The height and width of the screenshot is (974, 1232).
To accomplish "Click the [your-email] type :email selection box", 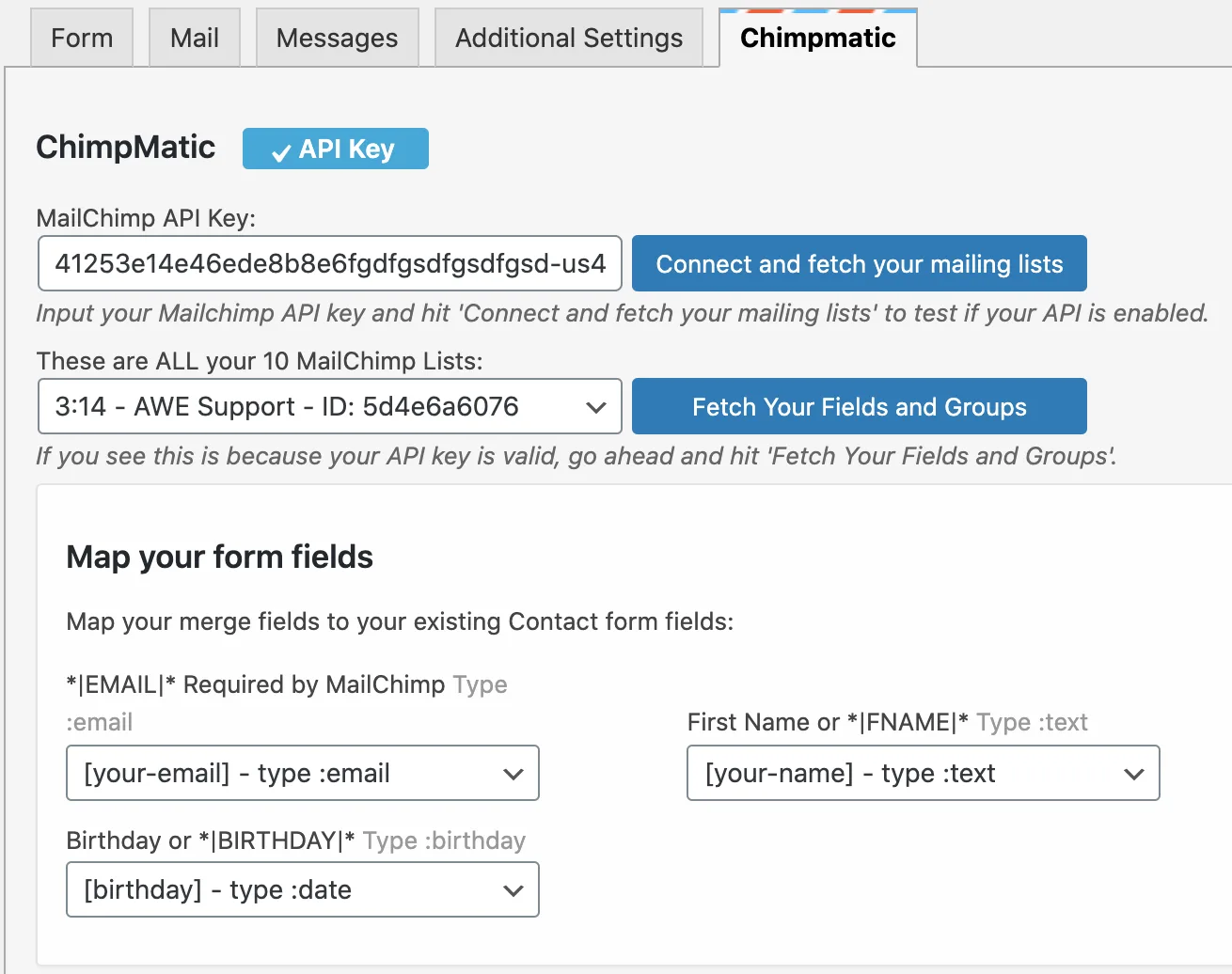I will point(302,773).
